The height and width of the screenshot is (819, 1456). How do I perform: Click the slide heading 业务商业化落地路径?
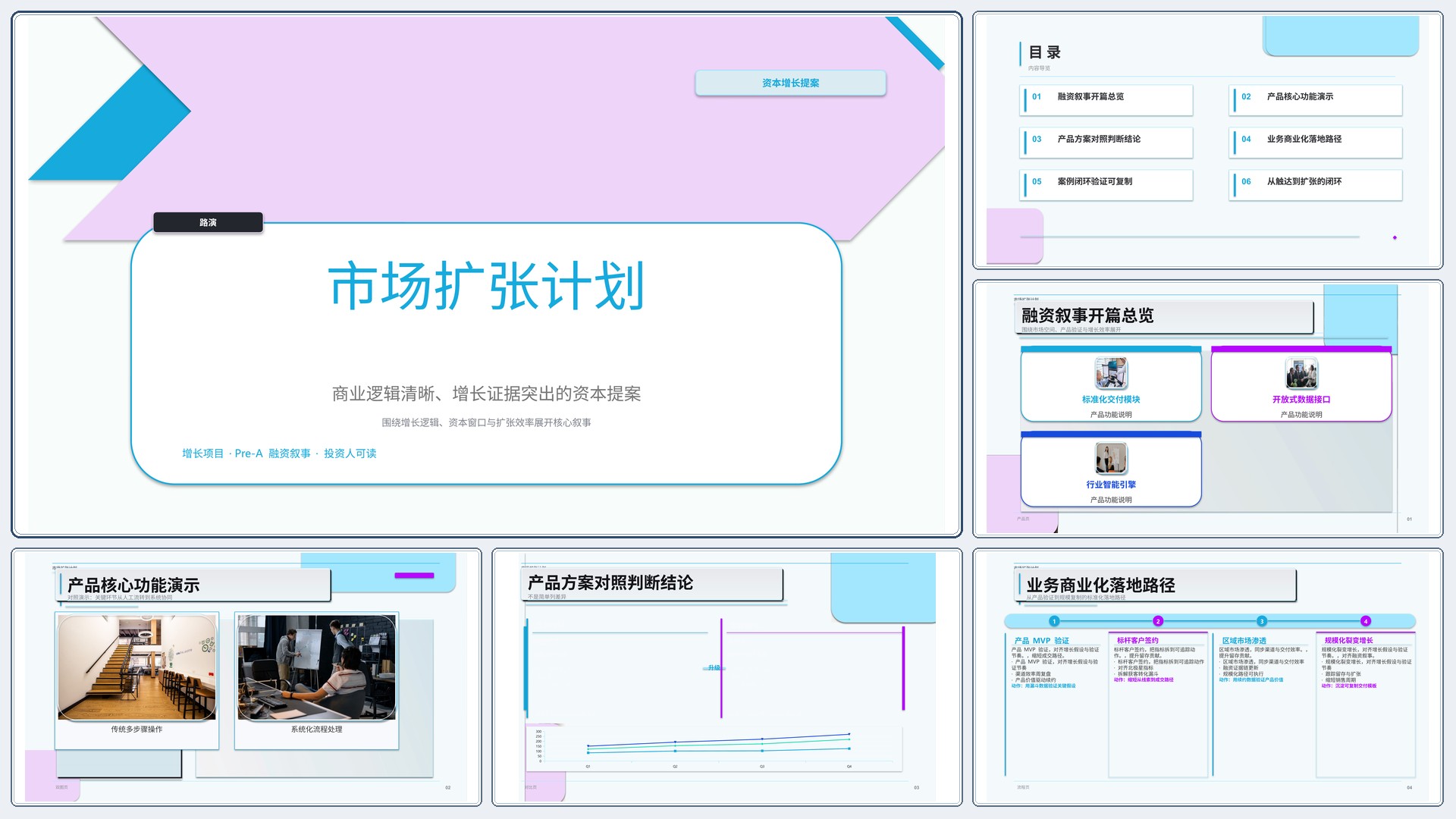(x=1100, y=585)
